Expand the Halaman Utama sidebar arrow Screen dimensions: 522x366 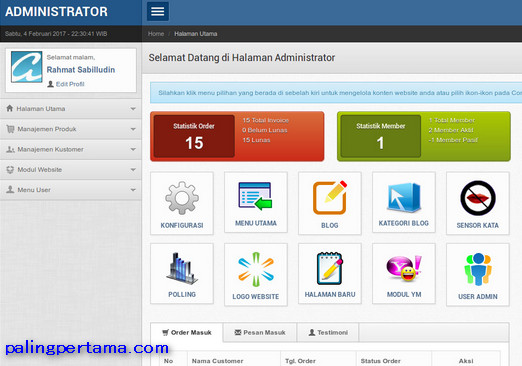click(133, 109)
